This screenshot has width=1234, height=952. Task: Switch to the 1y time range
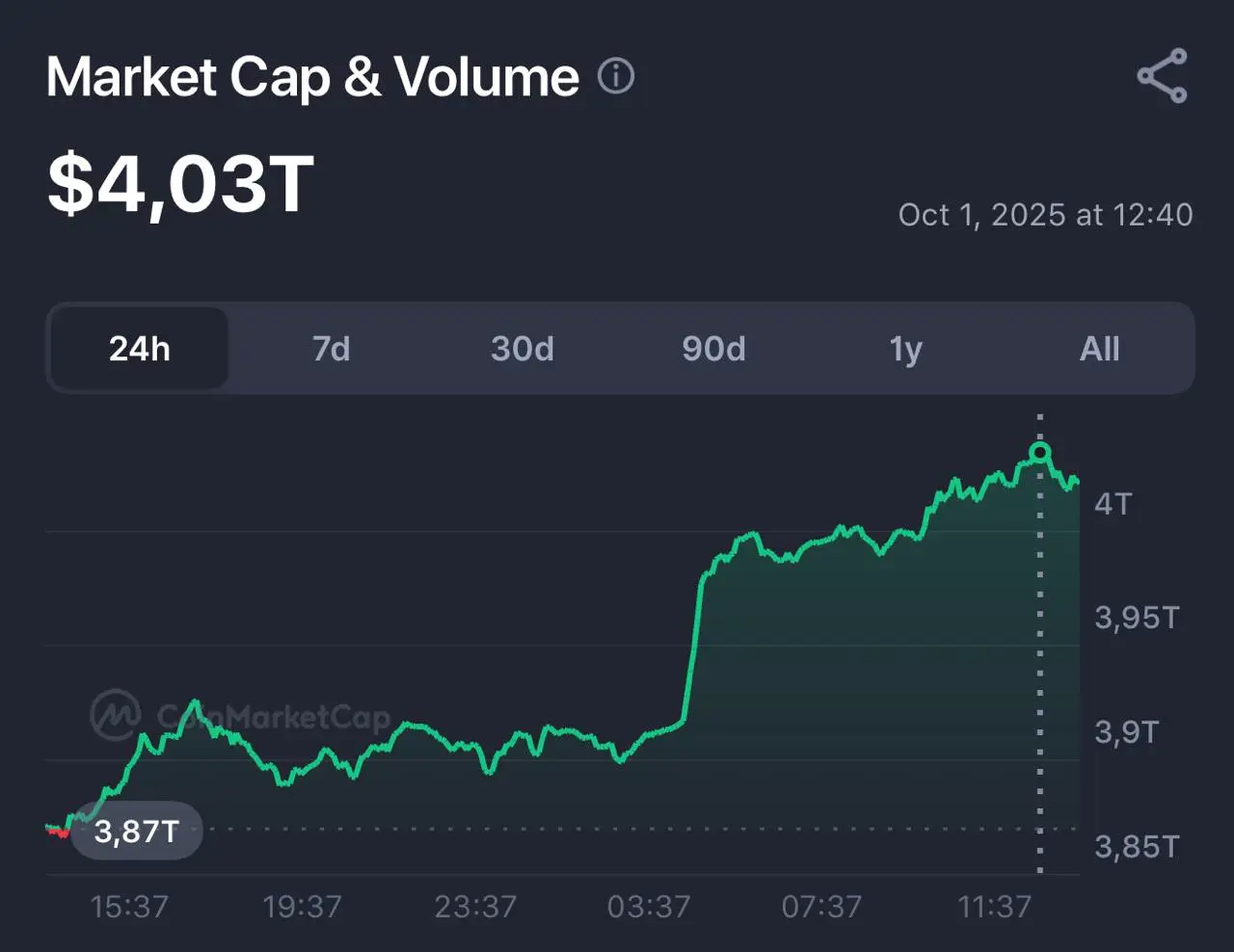click(x=905, y=349)
